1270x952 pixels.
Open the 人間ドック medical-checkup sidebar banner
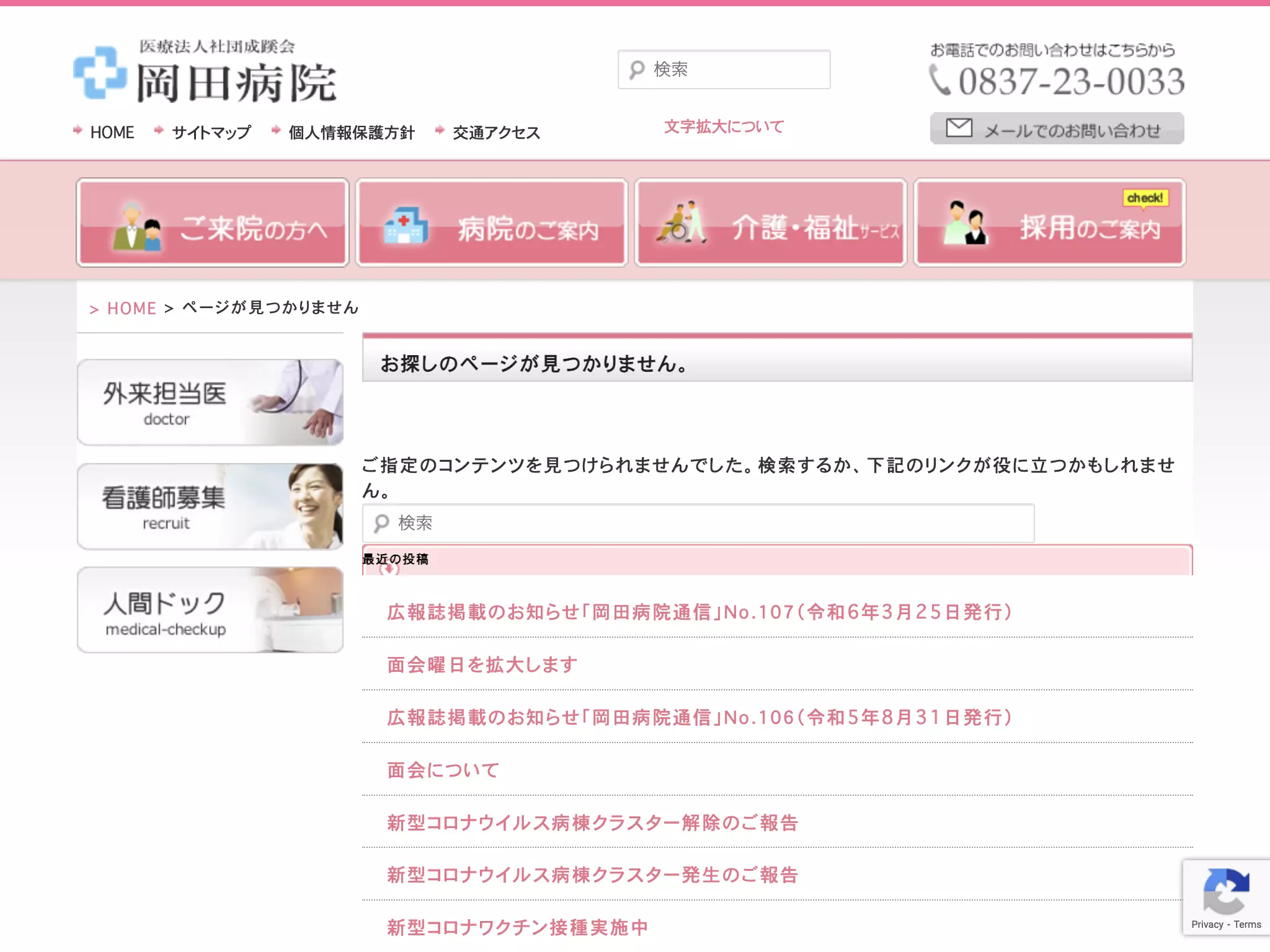(x=210, y=610)
